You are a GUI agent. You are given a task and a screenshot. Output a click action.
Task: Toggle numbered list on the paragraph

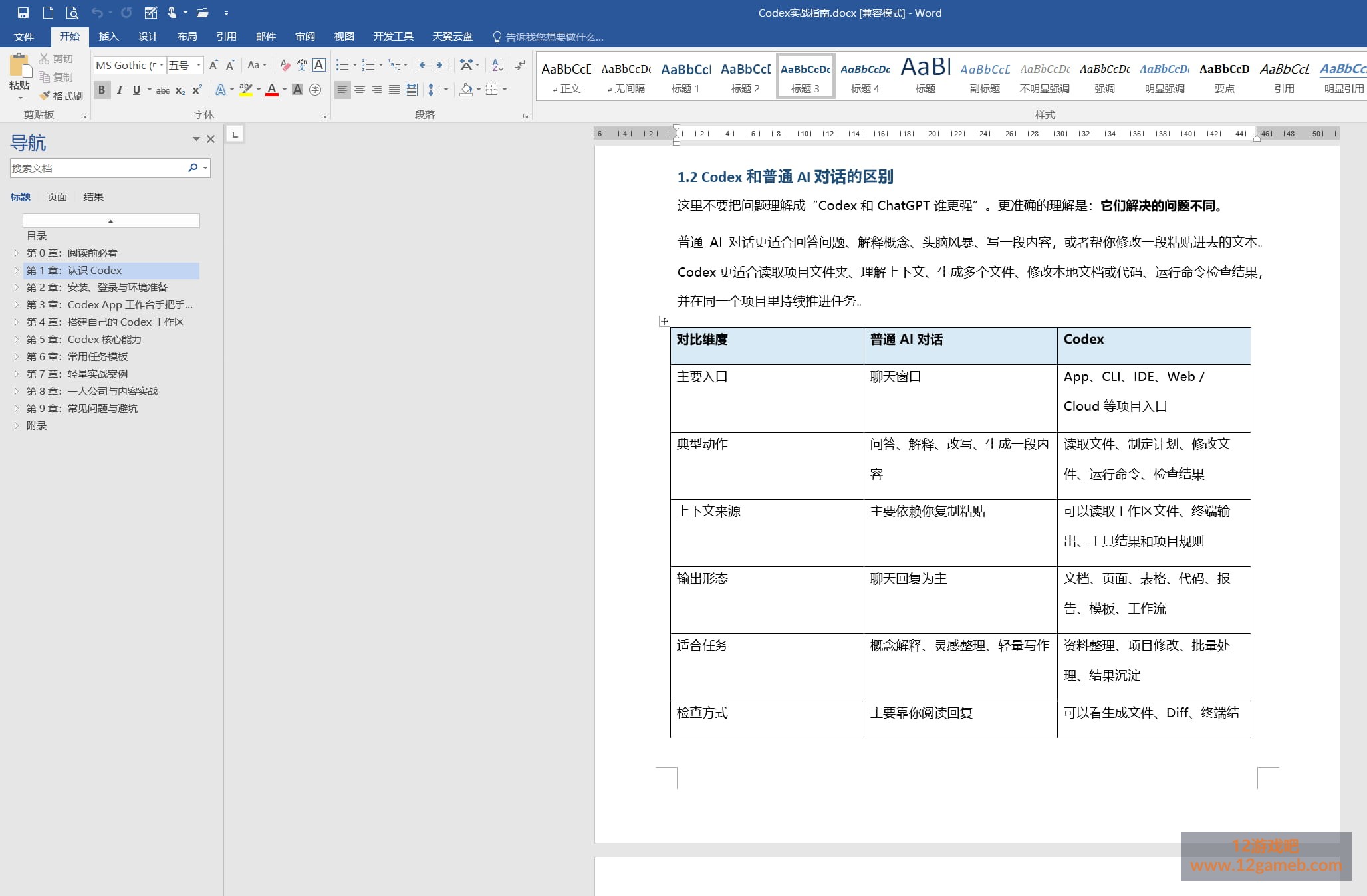click(368, 65)
